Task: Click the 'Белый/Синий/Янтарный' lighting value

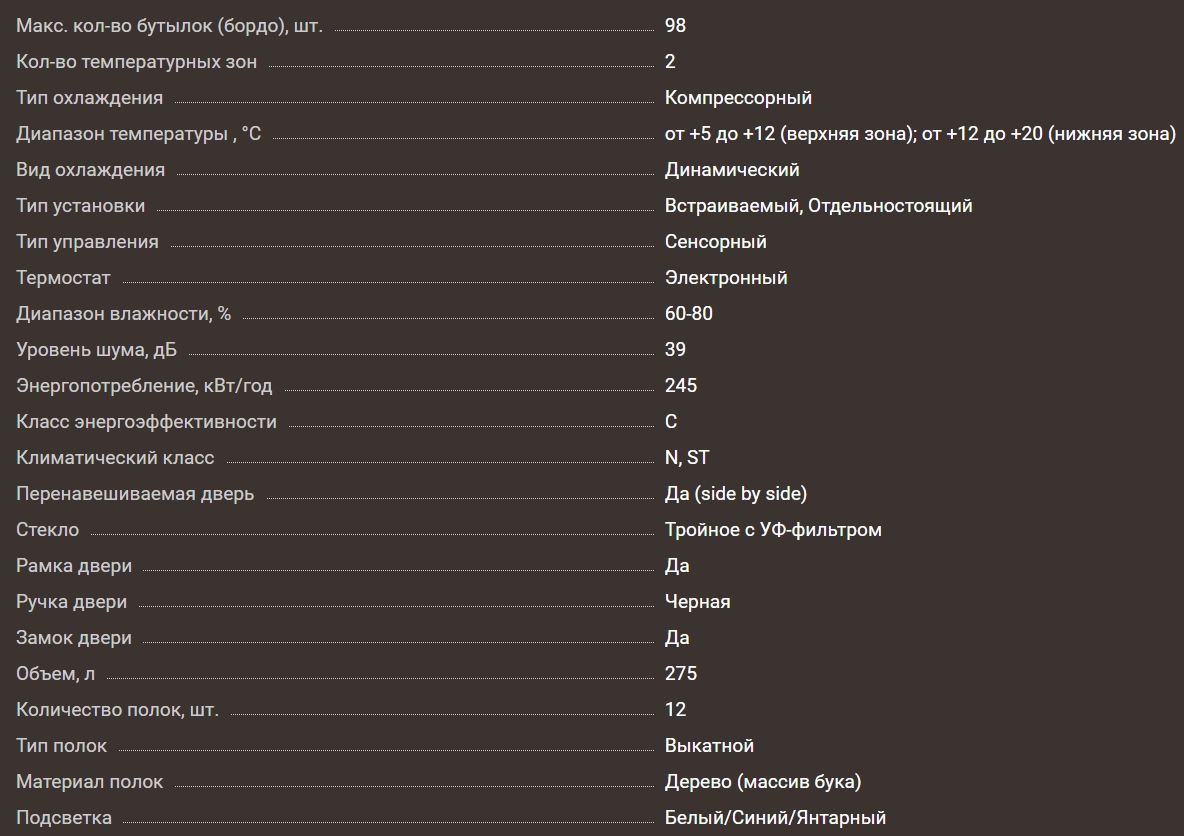Action: (x=775, y=818)
